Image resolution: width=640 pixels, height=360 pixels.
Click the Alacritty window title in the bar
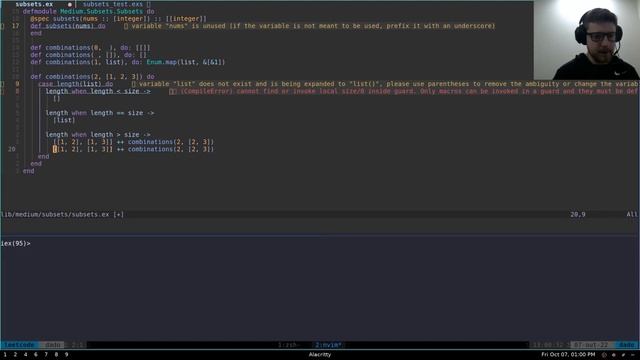tap(320, 355)
